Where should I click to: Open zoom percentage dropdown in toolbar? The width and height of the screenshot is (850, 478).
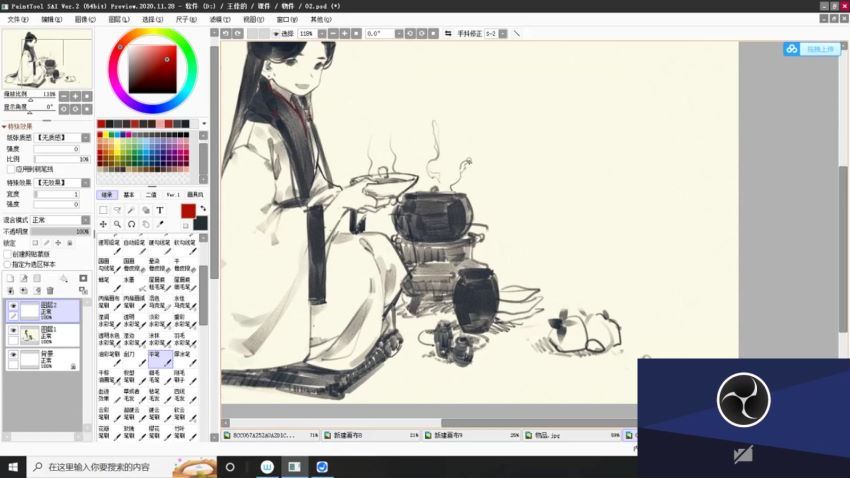pyautogui.click(x=322, y=34)
